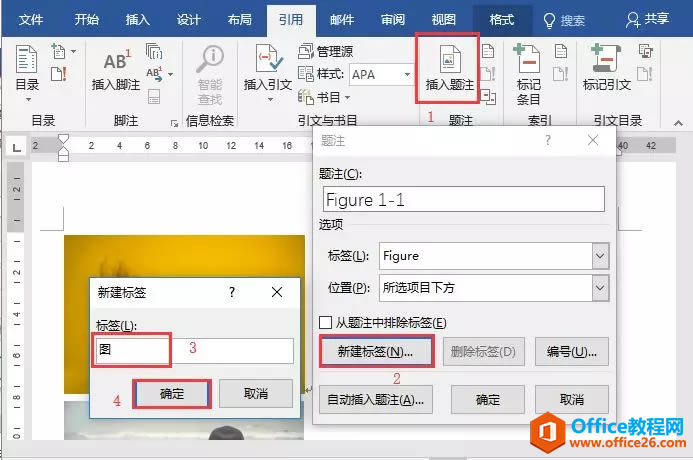The height and width of the screenshot is (460, 693).
Task: Collapse the ribbon with the chevron
Action: (x=678, y=123)
